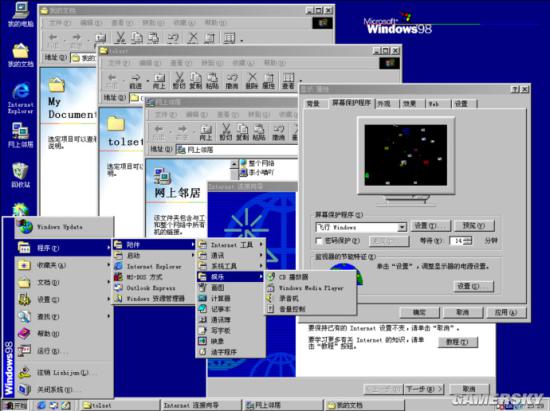
Task: Click Forward (前进) in tolset window toolbar
Action: [136, 81]
